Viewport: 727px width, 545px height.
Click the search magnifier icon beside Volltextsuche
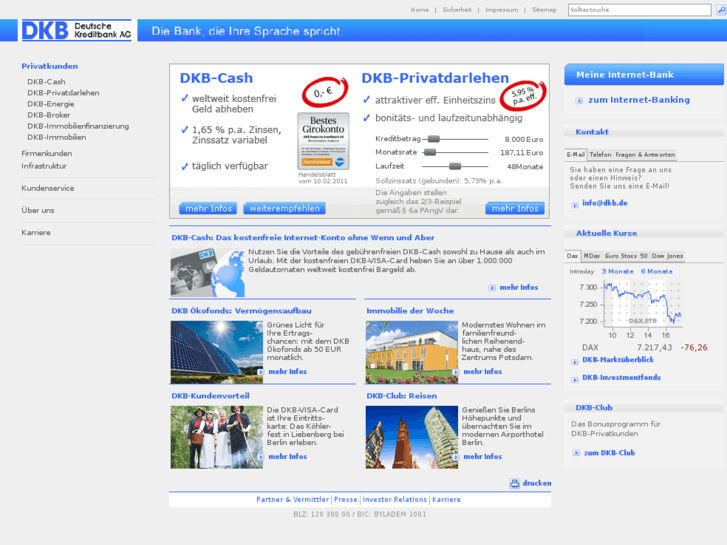tap(721, 10)
